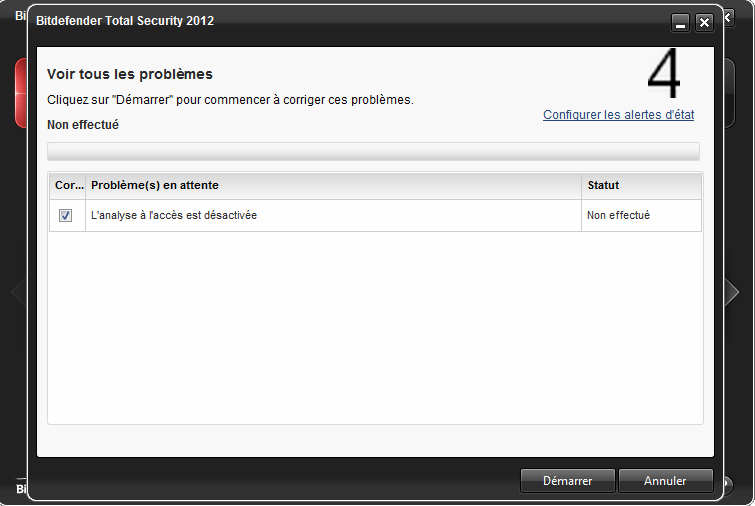Click the Non effectué status cell
The width and height of the screenshot is (755, 506).
618,215
